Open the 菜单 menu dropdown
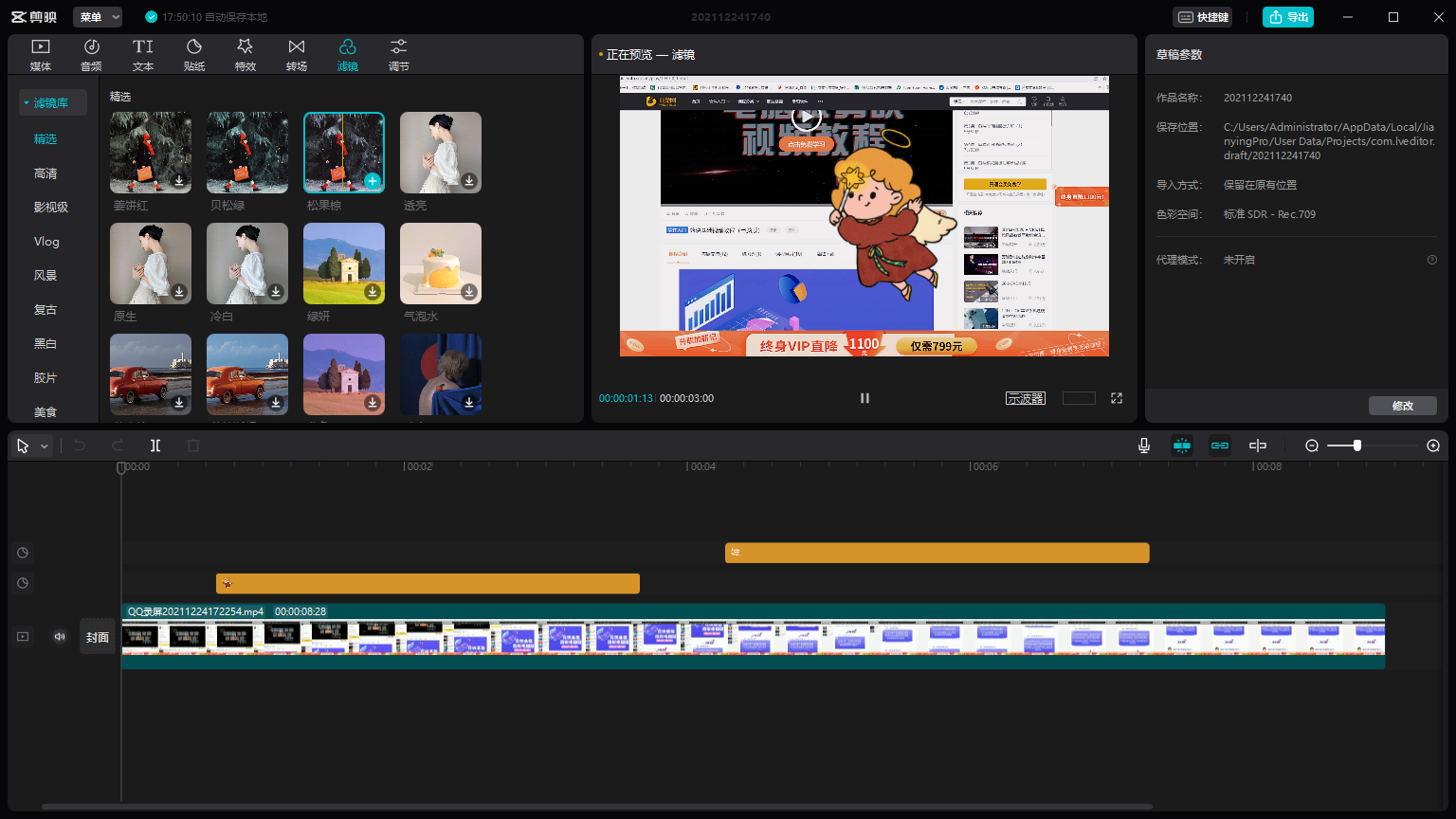 (x=98, y=17)
